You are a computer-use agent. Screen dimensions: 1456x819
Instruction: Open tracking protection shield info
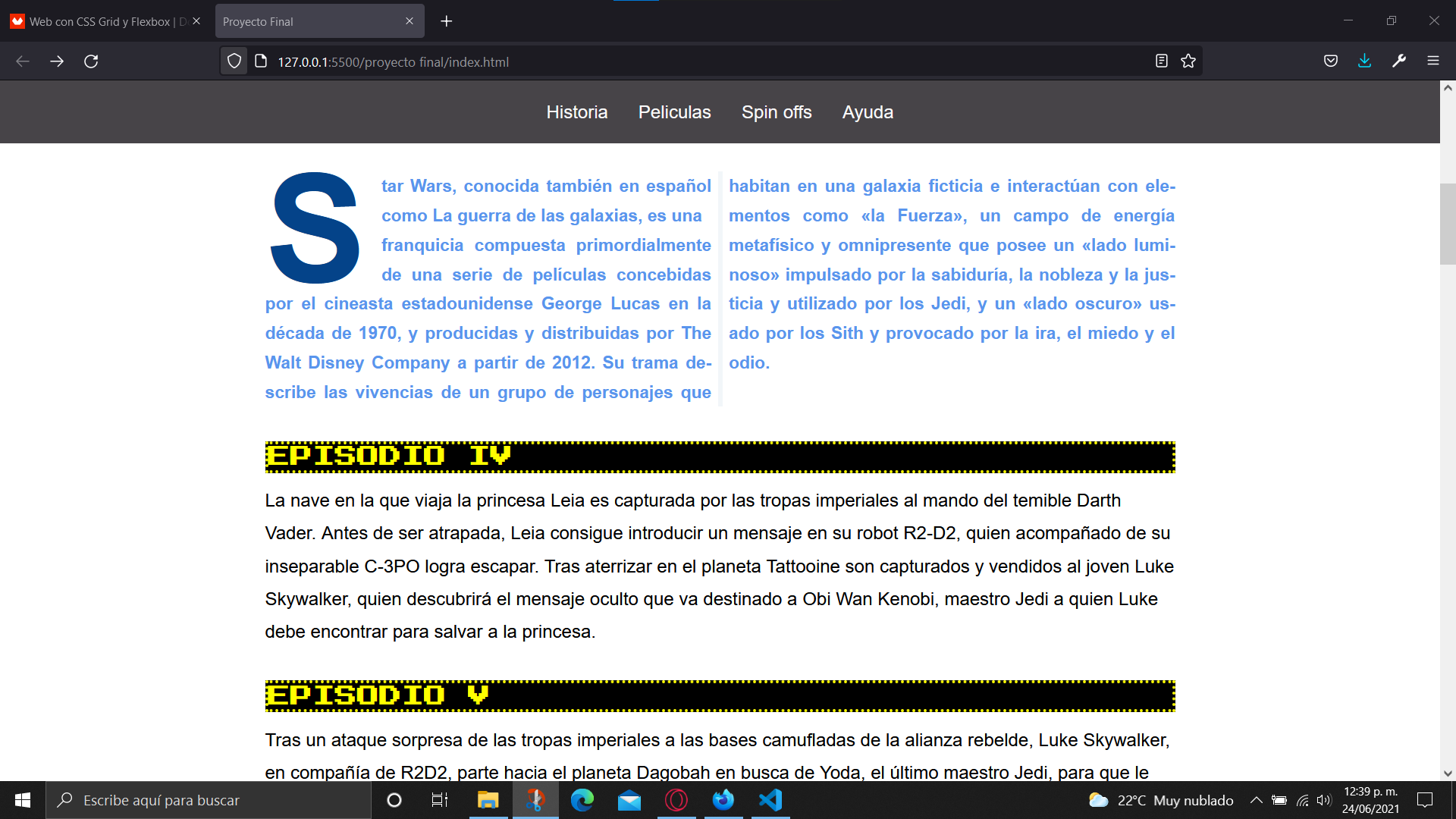(234, 61)
